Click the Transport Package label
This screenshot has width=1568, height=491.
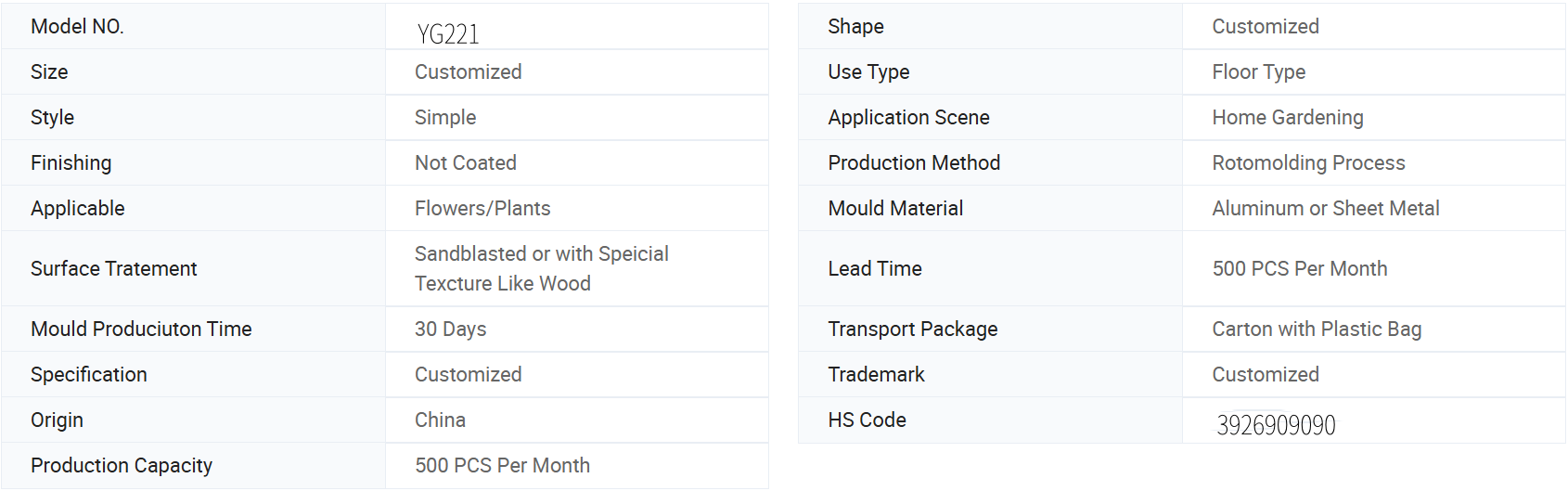coord(913,329)
